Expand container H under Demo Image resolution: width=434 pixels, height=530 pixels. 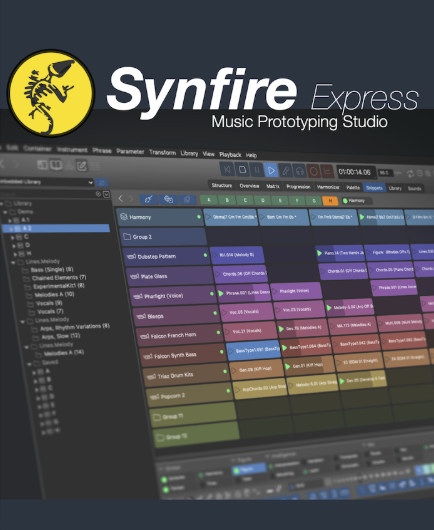(x=15, y=254)
